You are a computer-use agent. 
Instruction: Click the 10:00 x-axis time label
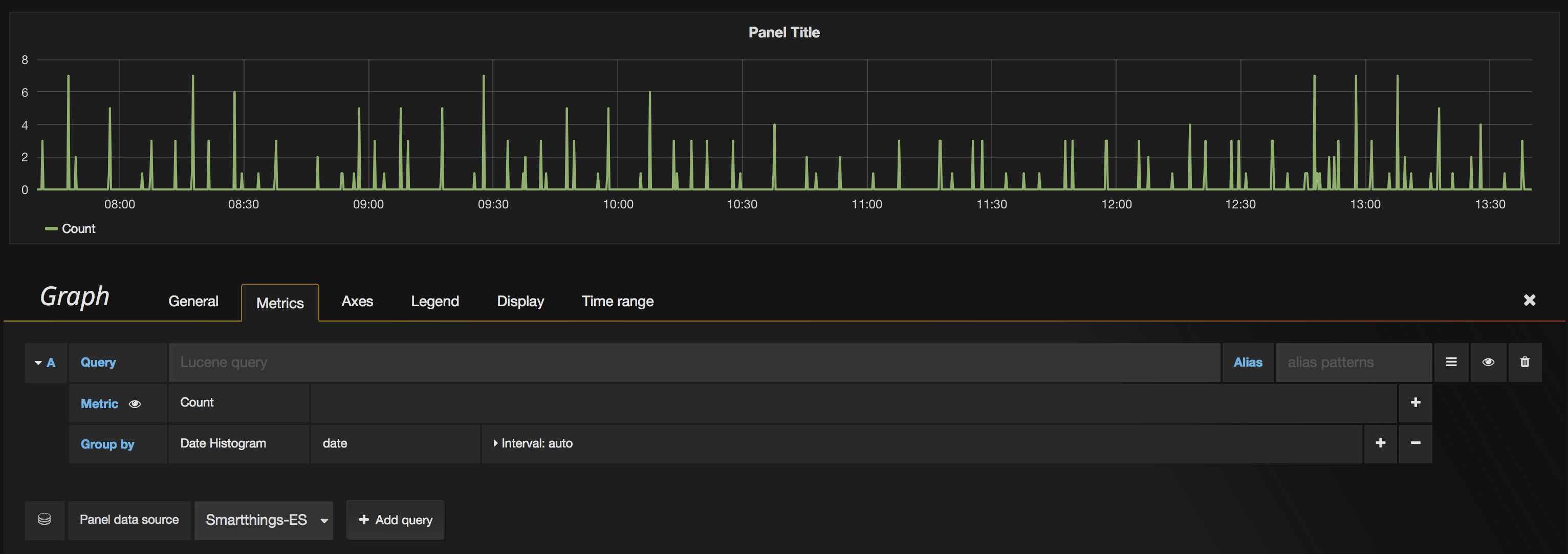(618, 205)
